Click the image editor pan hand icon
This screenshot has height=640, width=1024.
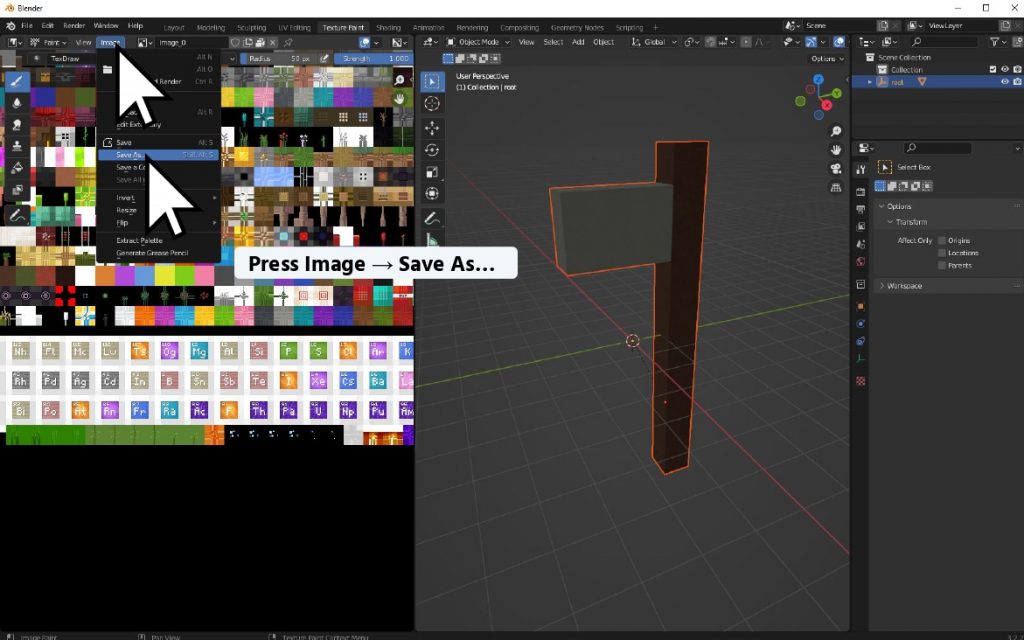pyautogui.click(x=399, y=99)
